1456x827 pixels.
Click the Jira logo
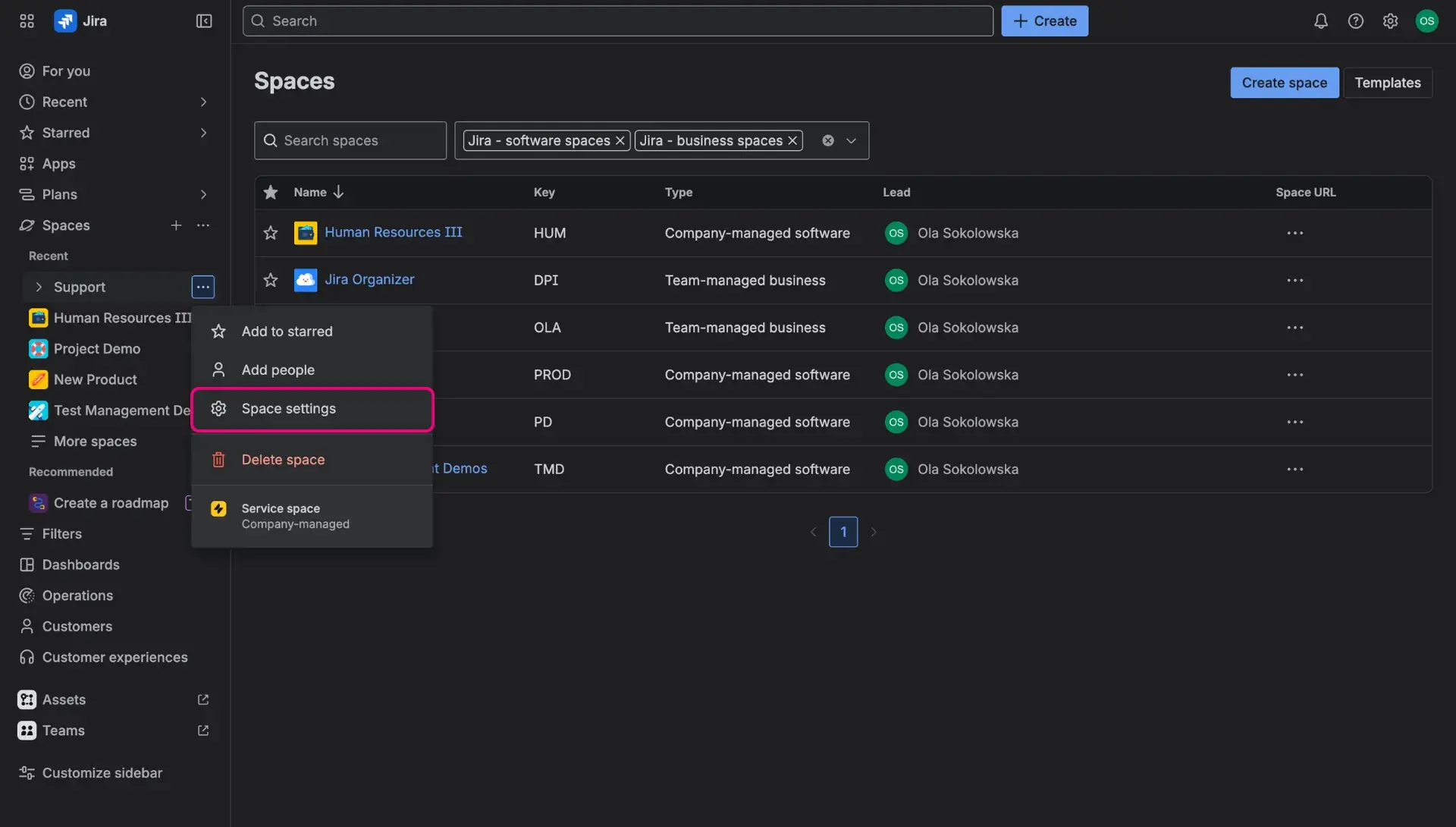(65, 20)
